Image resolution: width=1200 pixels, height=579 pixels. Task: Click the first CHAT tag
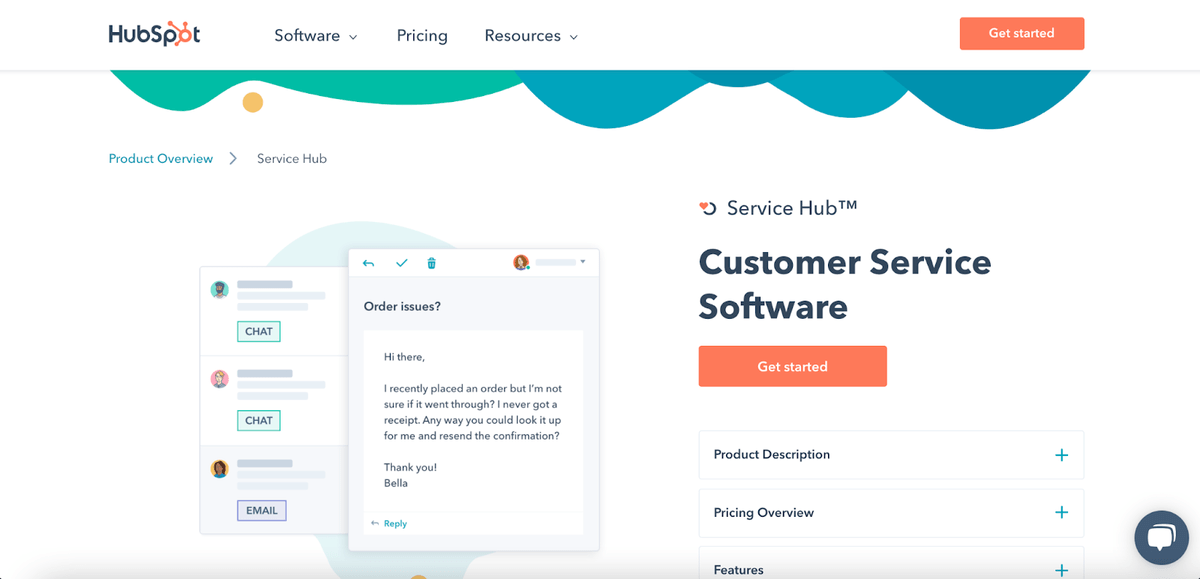tap(259, 331)
